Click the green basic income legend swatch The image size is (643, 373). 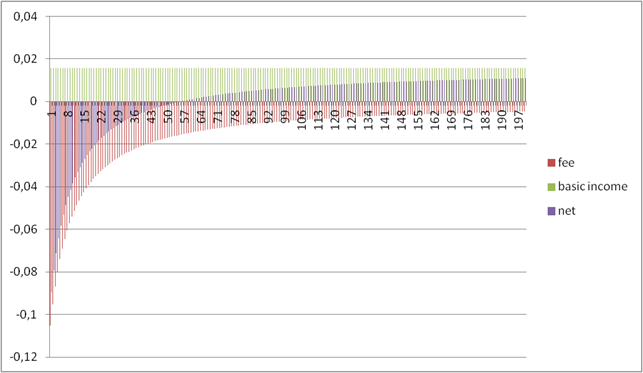[x=551, y=187]
